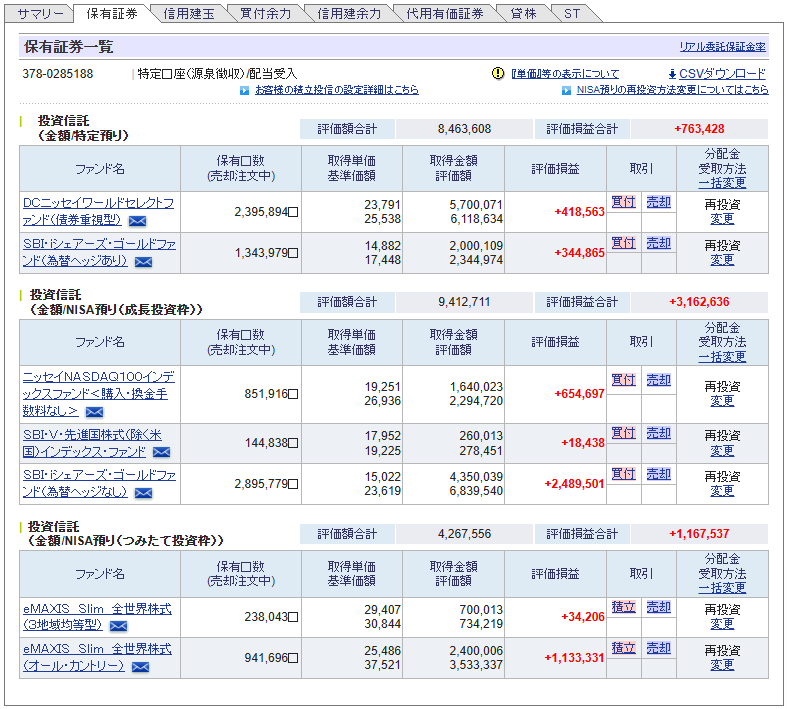The height and width of the screenshot is (709, 787).
Task: Open ニッセイNASDAQ100インデックスファンド link
Action: point(98,393)
